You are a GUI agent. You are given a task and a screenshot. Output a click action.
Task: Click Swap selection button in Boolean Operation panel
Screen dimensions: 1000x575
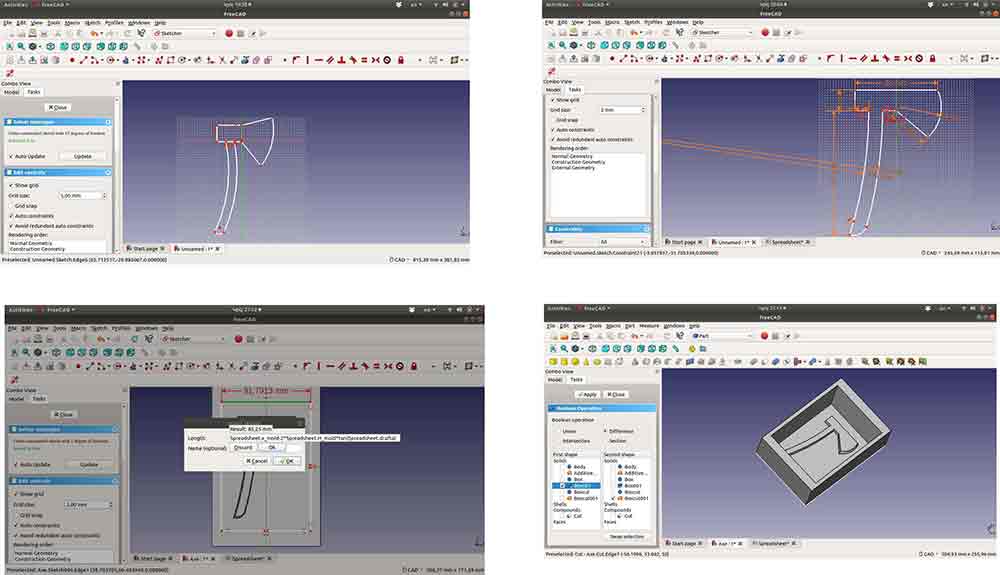coord(627,537)
